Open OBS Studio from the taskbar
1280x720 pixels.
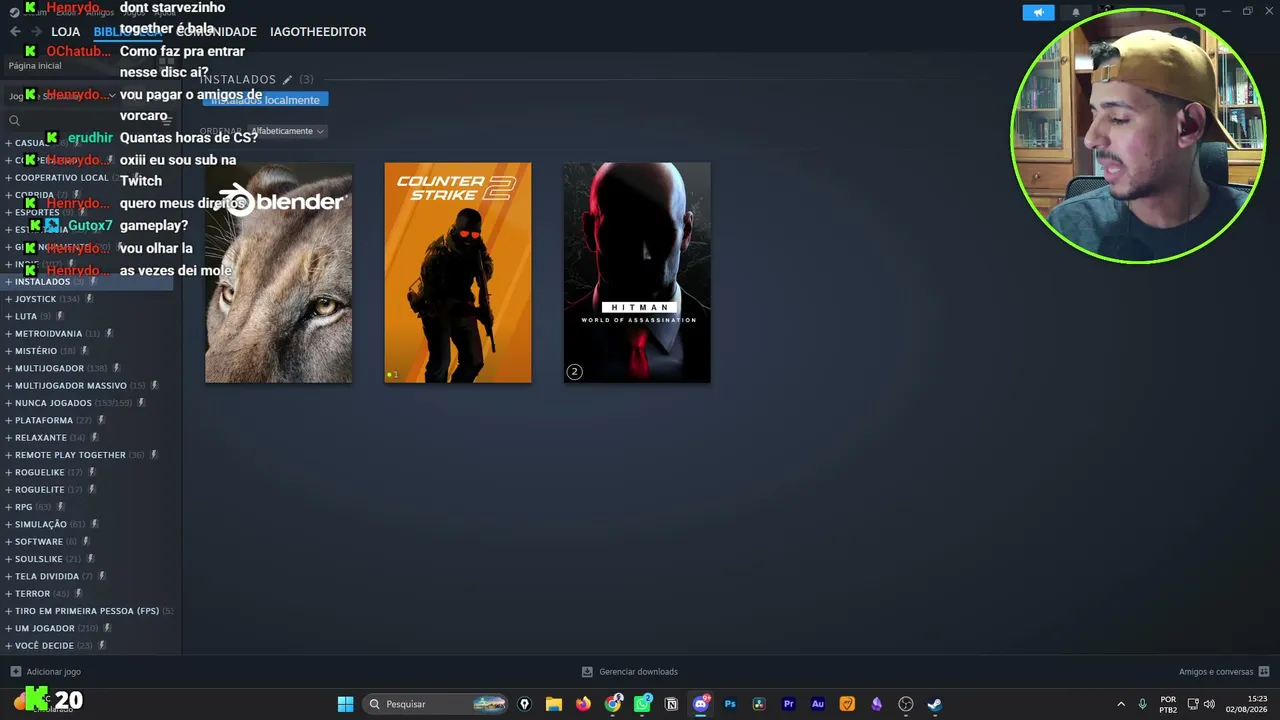tap(906, 704)
